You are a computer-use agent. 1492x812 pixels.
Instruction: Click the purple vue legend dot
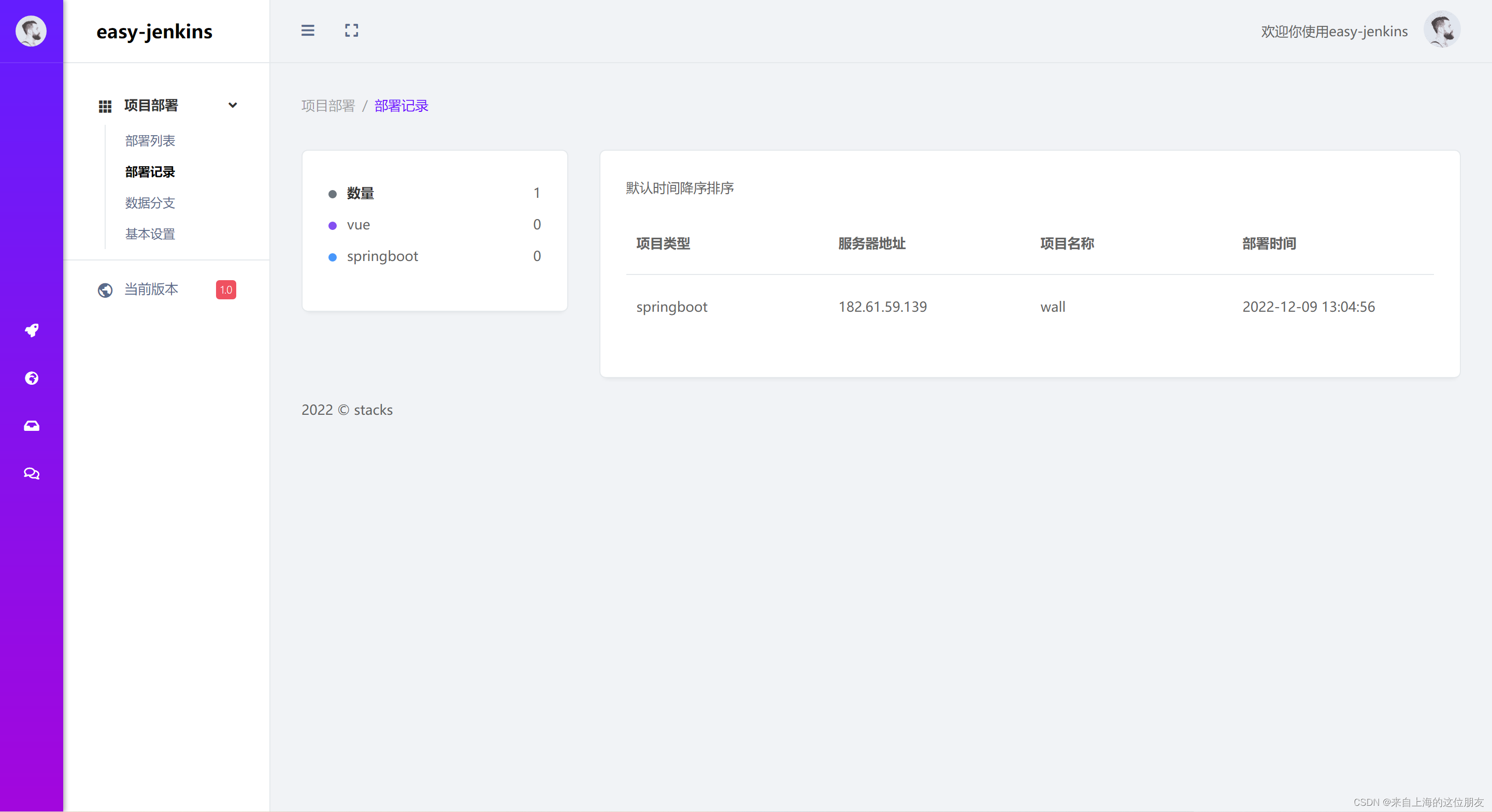[x=333, y=225]
